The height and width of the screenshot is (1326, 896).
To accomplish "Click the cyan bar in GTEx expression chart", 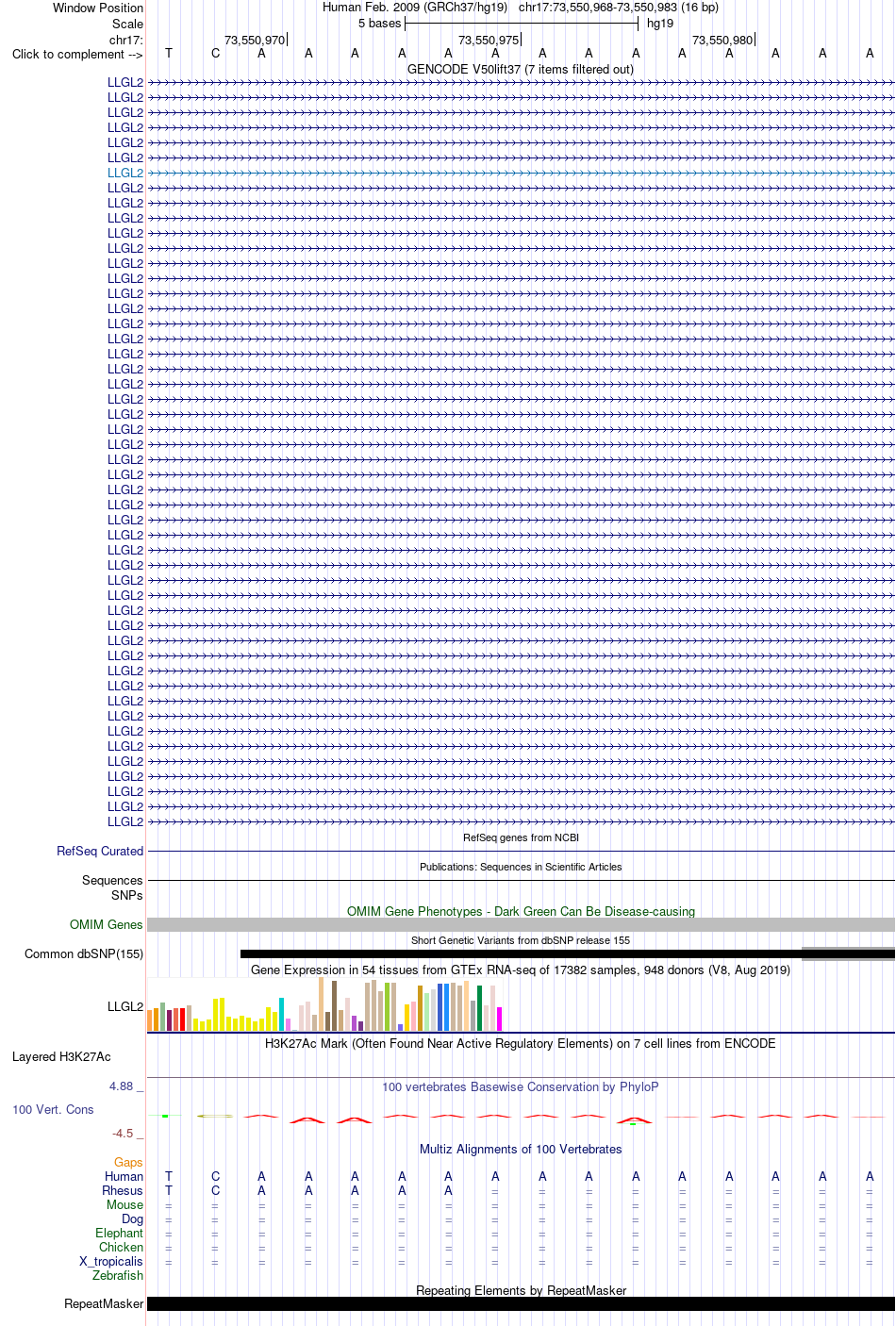I will click(281, 1014).
